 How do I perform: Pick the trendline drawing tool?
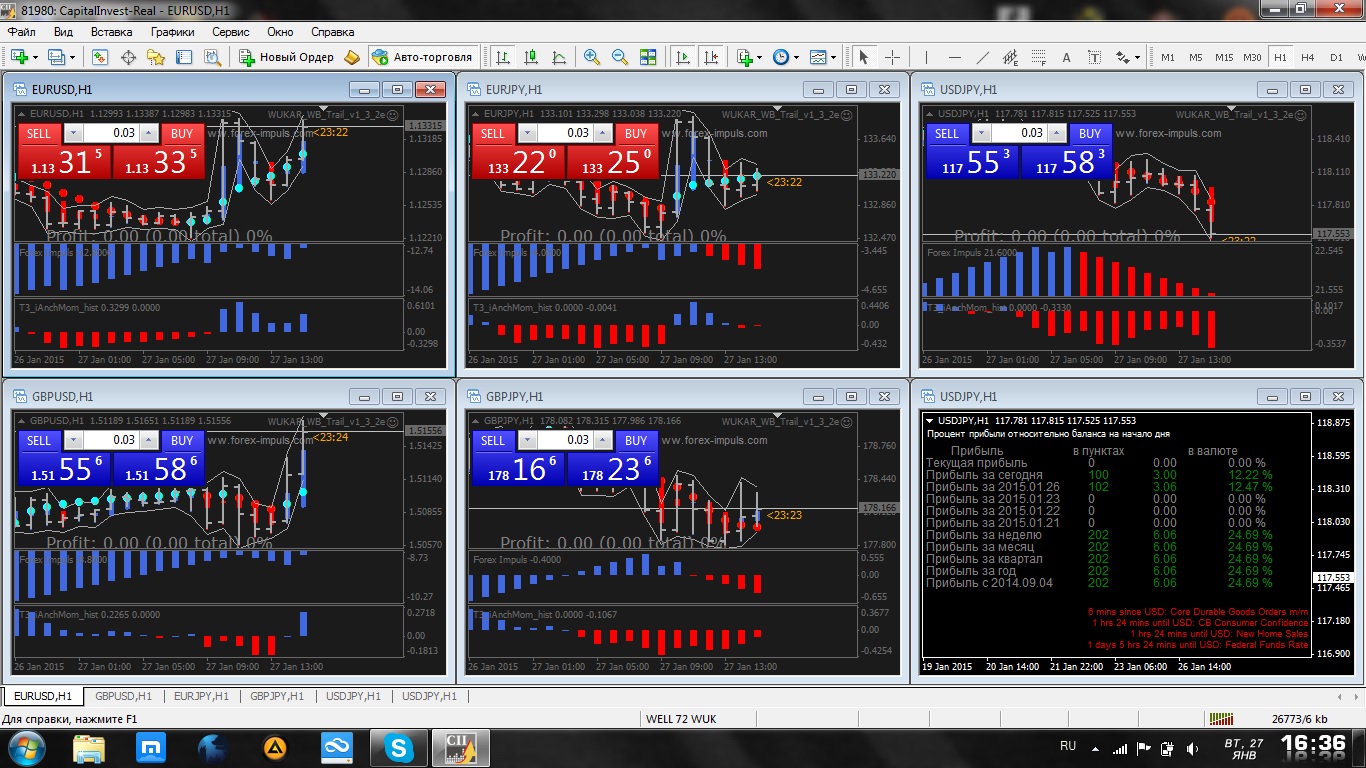(982, 57)
